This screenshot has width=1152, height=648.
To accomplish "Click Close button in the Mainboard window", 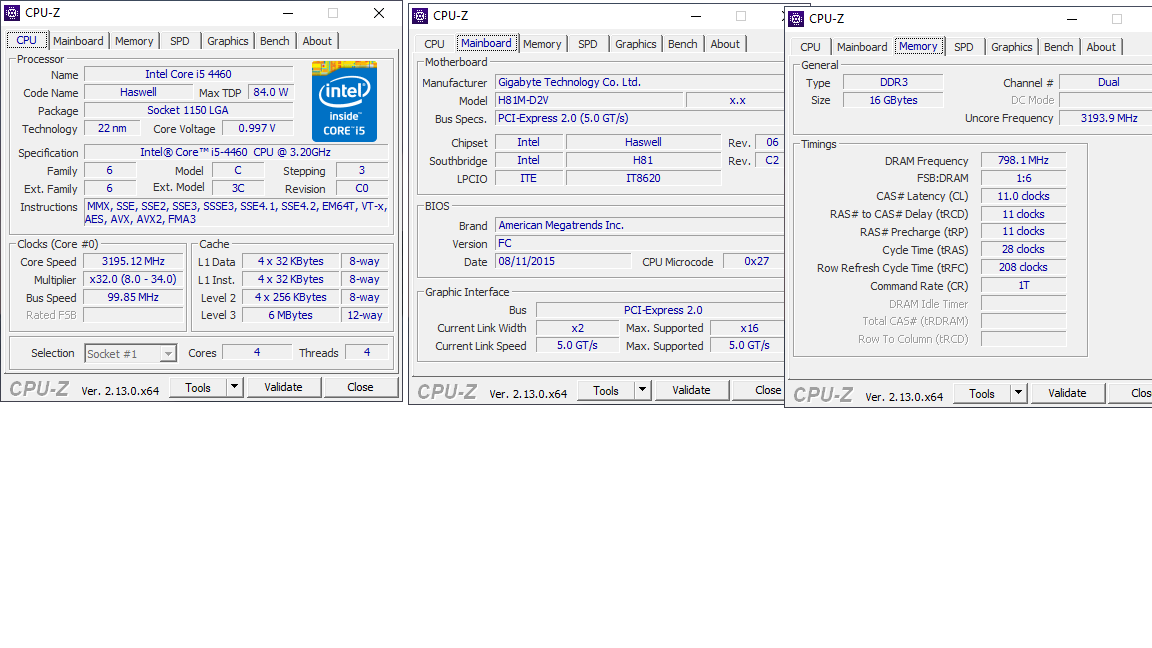I will (x=759, y=390).
